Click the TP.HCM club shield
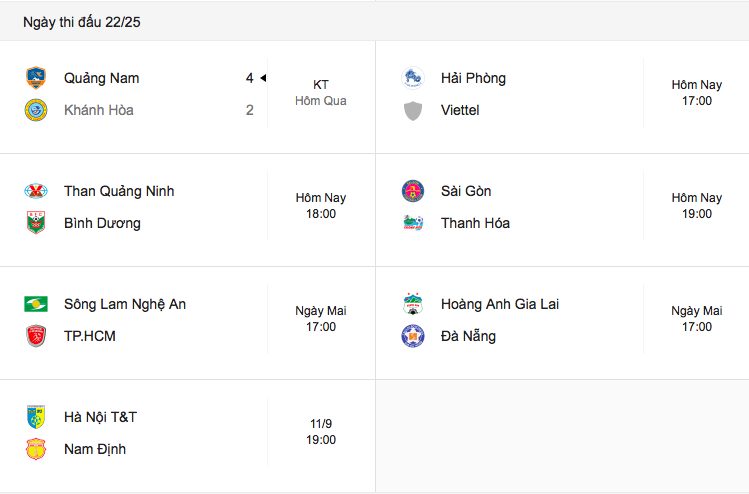 pyautogui.click(x=36, y=336)
